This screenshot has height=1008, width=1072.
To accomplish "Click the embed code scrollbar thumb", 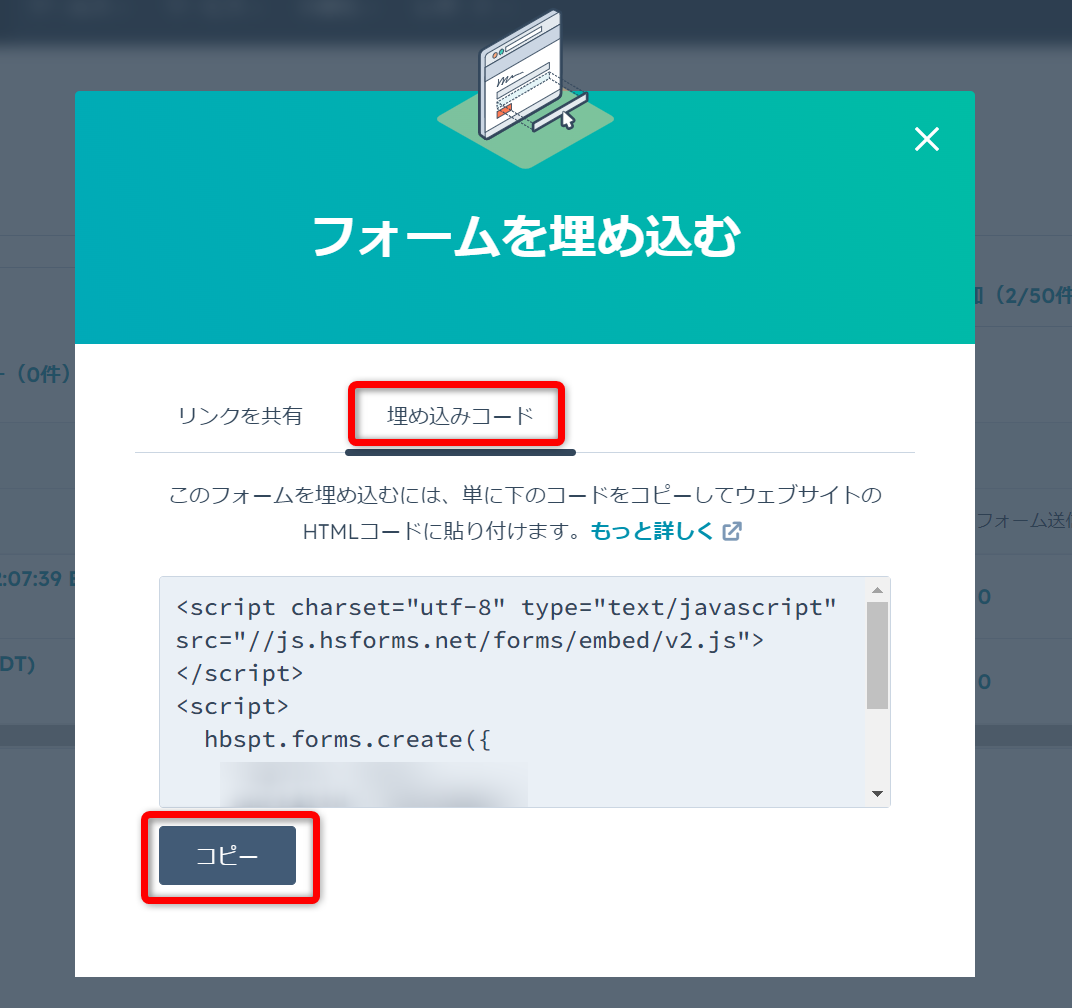I will pyautogui.click(x=877, y=655).
